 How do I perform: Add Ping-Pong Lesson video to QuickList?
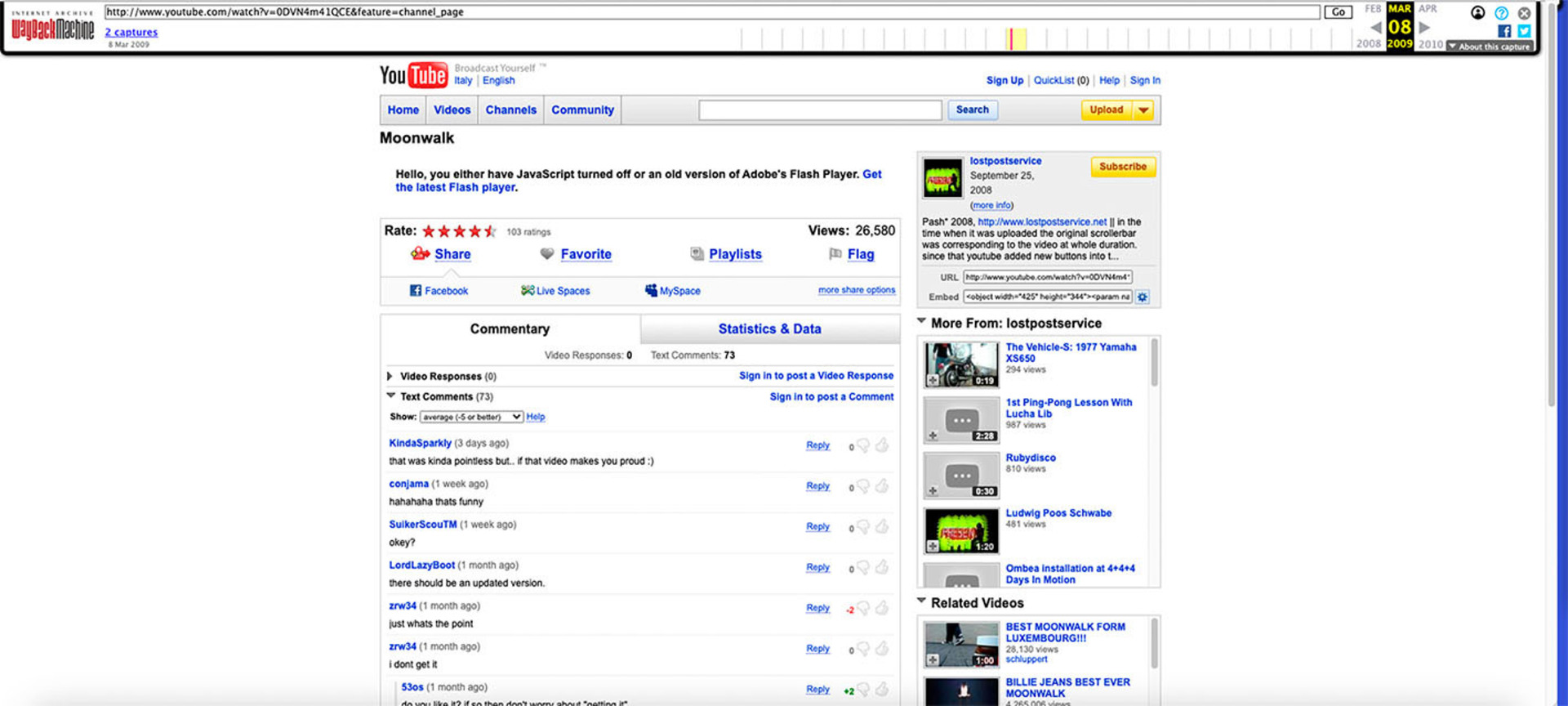[933, 436]
